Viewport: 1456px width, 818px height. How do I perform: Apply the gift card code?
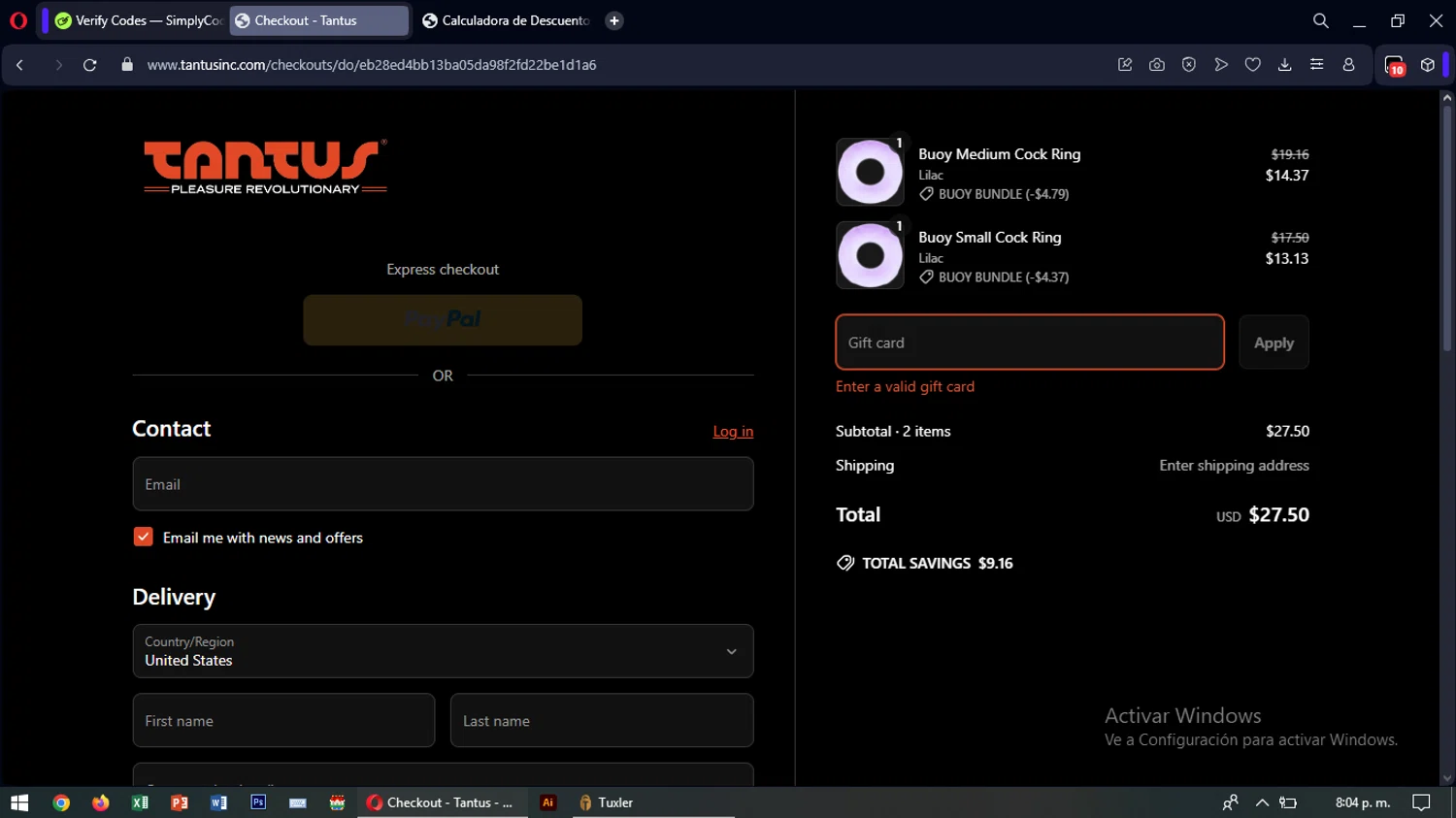click(1274, 343)
